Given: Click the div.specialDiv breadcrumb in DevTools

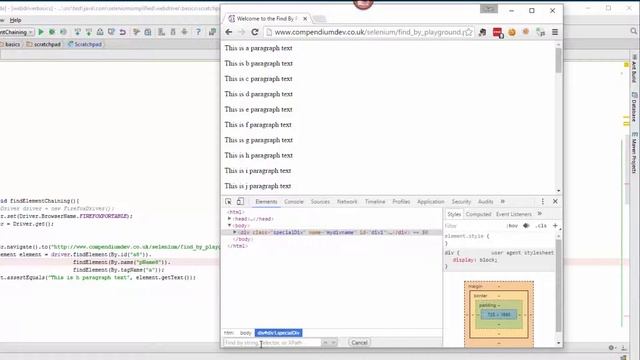Looking at the screenshot, I should tap(279, 333).
